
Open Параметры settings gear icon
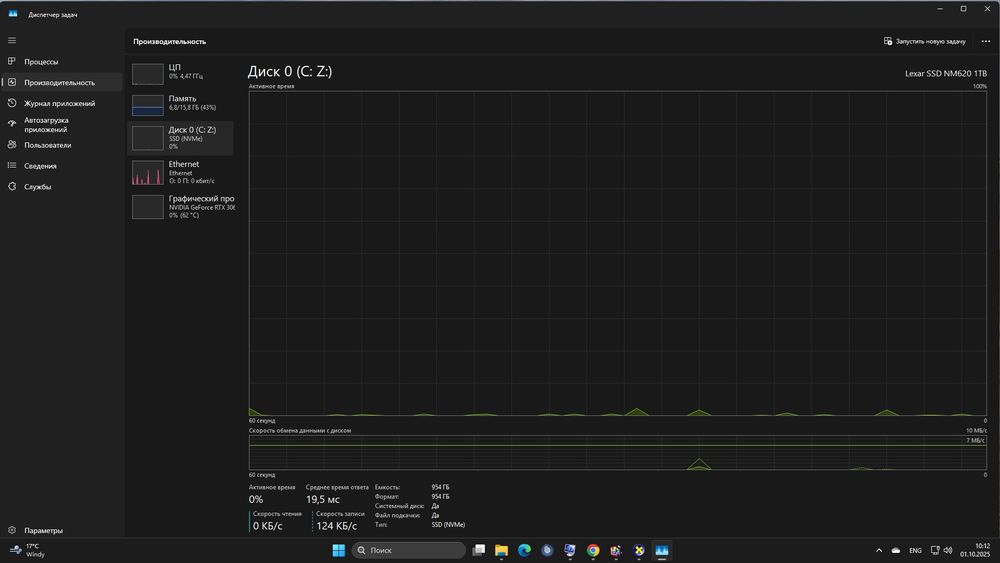point(11,530)
